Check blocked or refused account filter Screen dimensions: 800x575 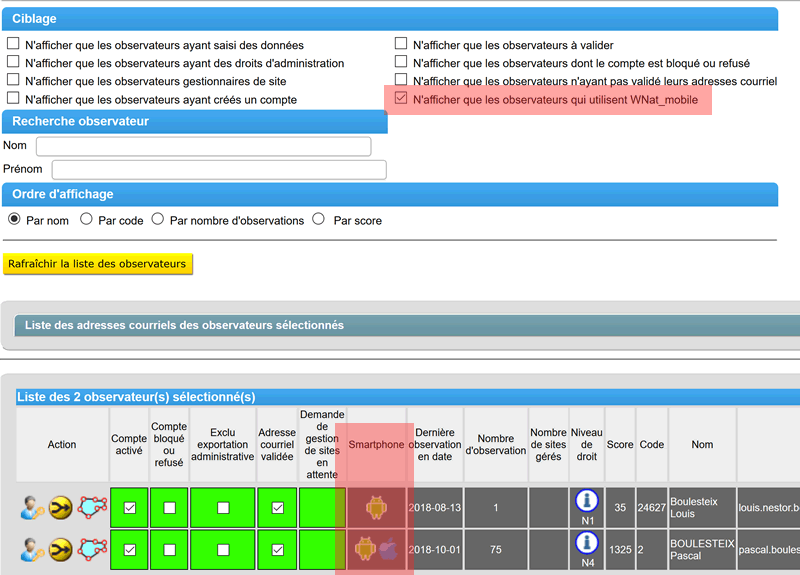coord(401,62)
